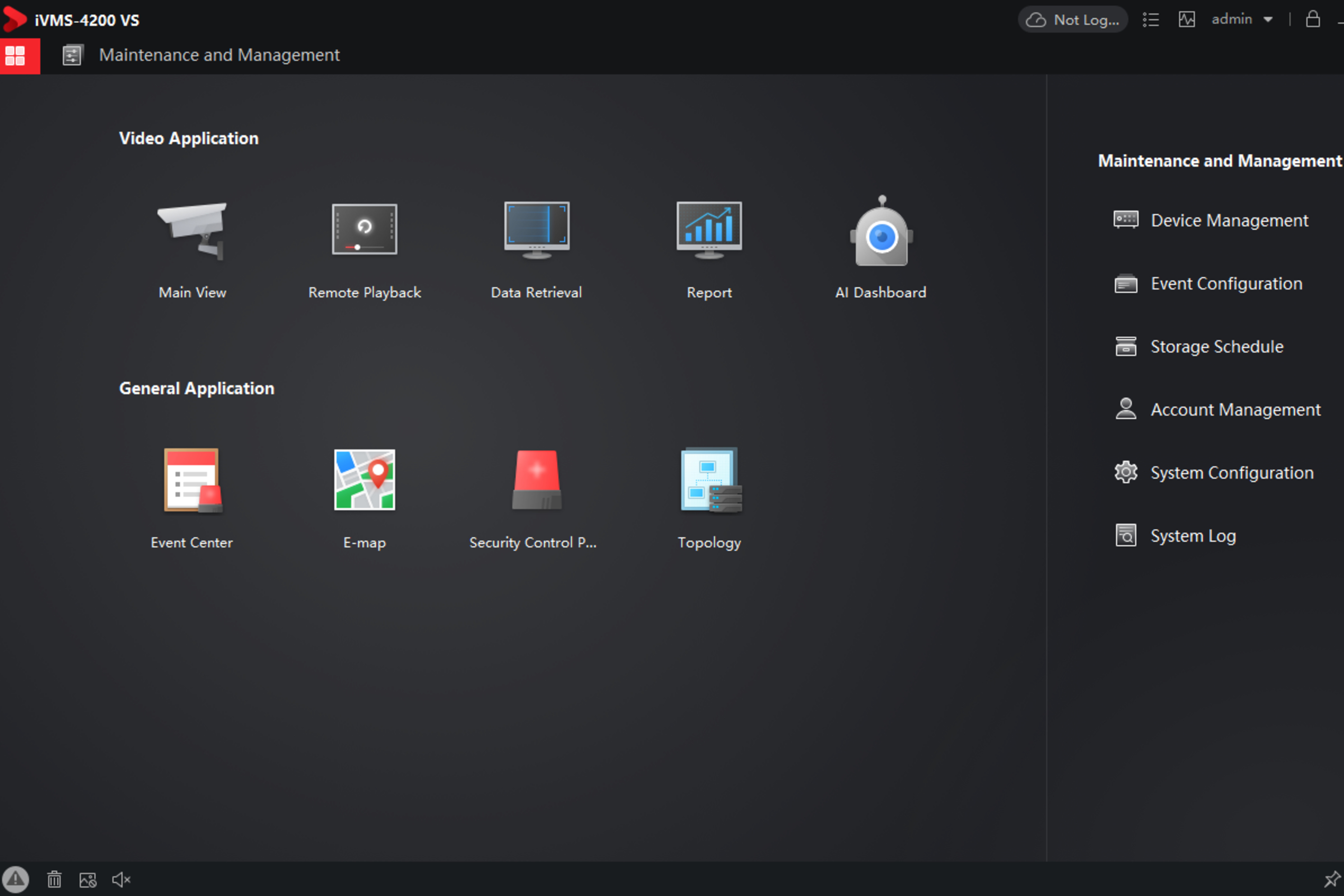Open Security Control Panel siren icon
The width and height of the screenshot is (1344, 896).
click(536, 479)
